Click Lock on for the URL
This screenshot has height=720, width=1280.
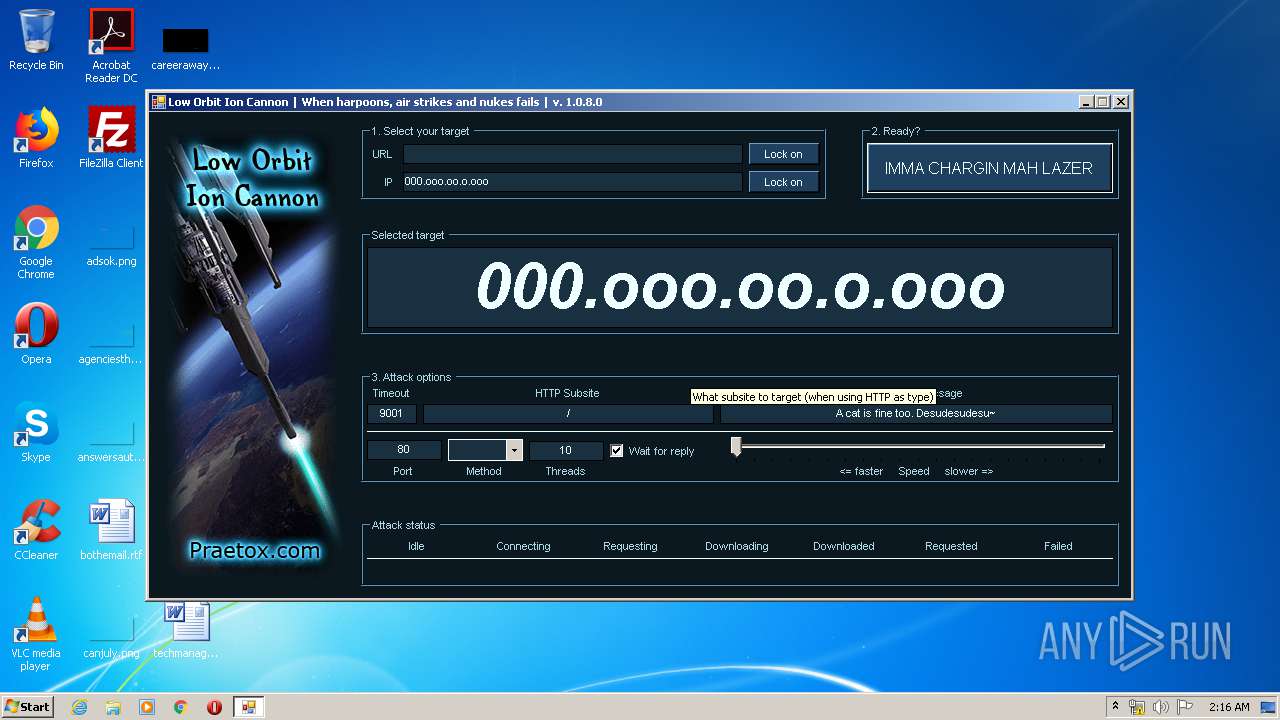tap(783, 154)
